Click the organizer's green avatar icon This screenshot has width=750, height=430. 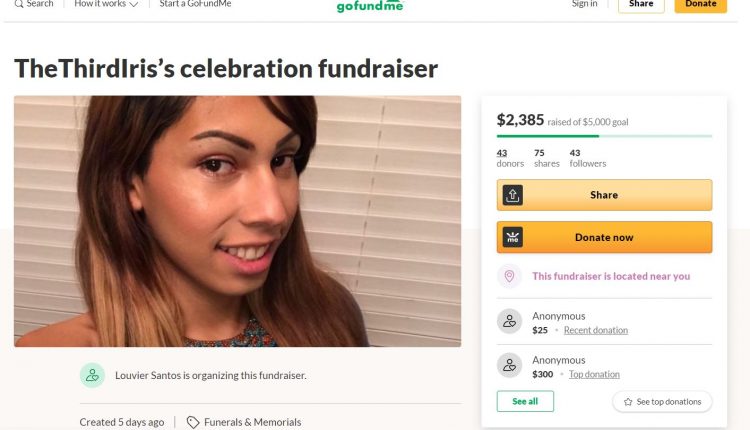point(92,375)
